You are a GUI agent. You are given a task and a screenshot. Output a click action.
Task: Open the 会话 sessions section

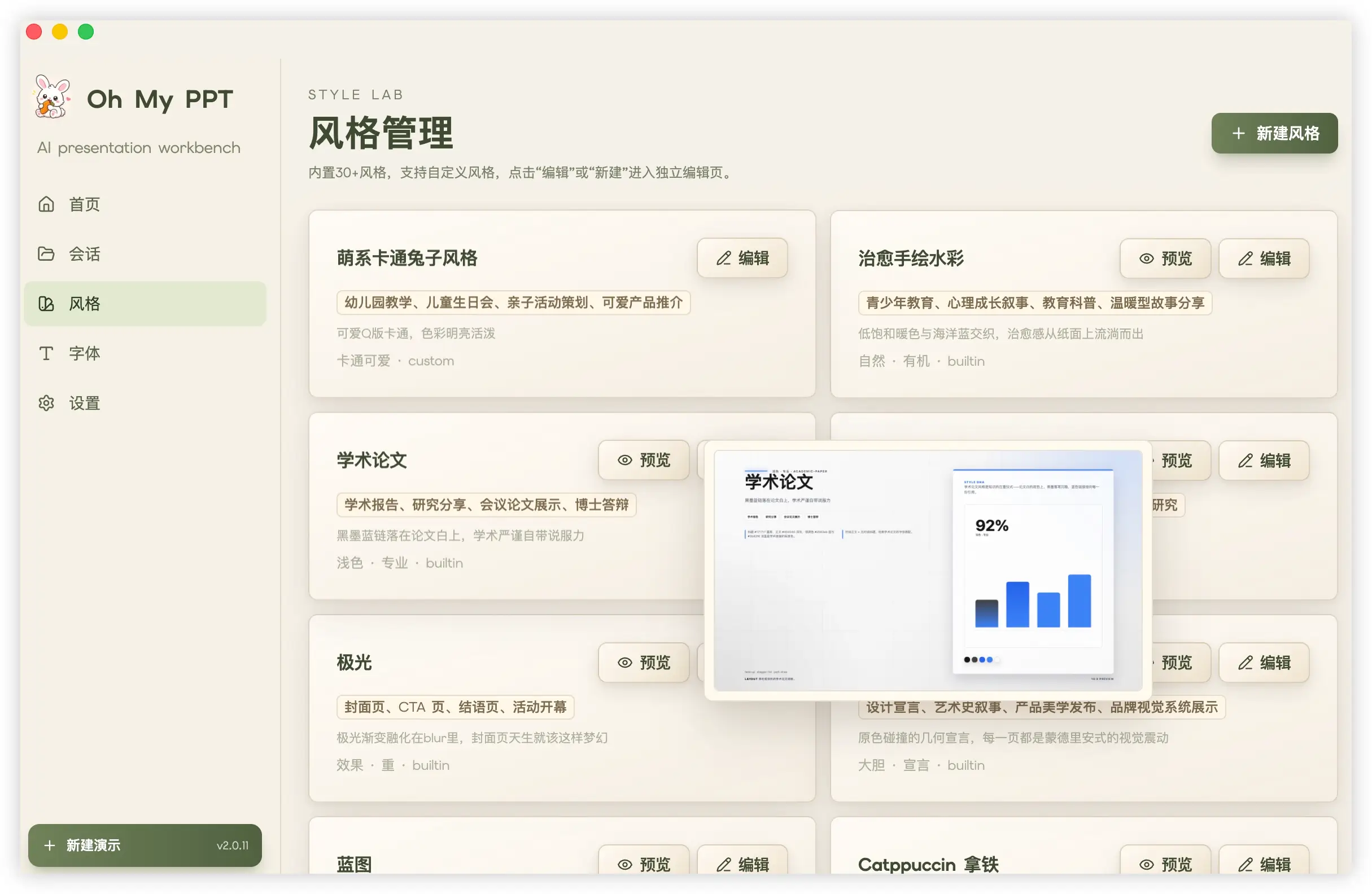click(145, 253)
